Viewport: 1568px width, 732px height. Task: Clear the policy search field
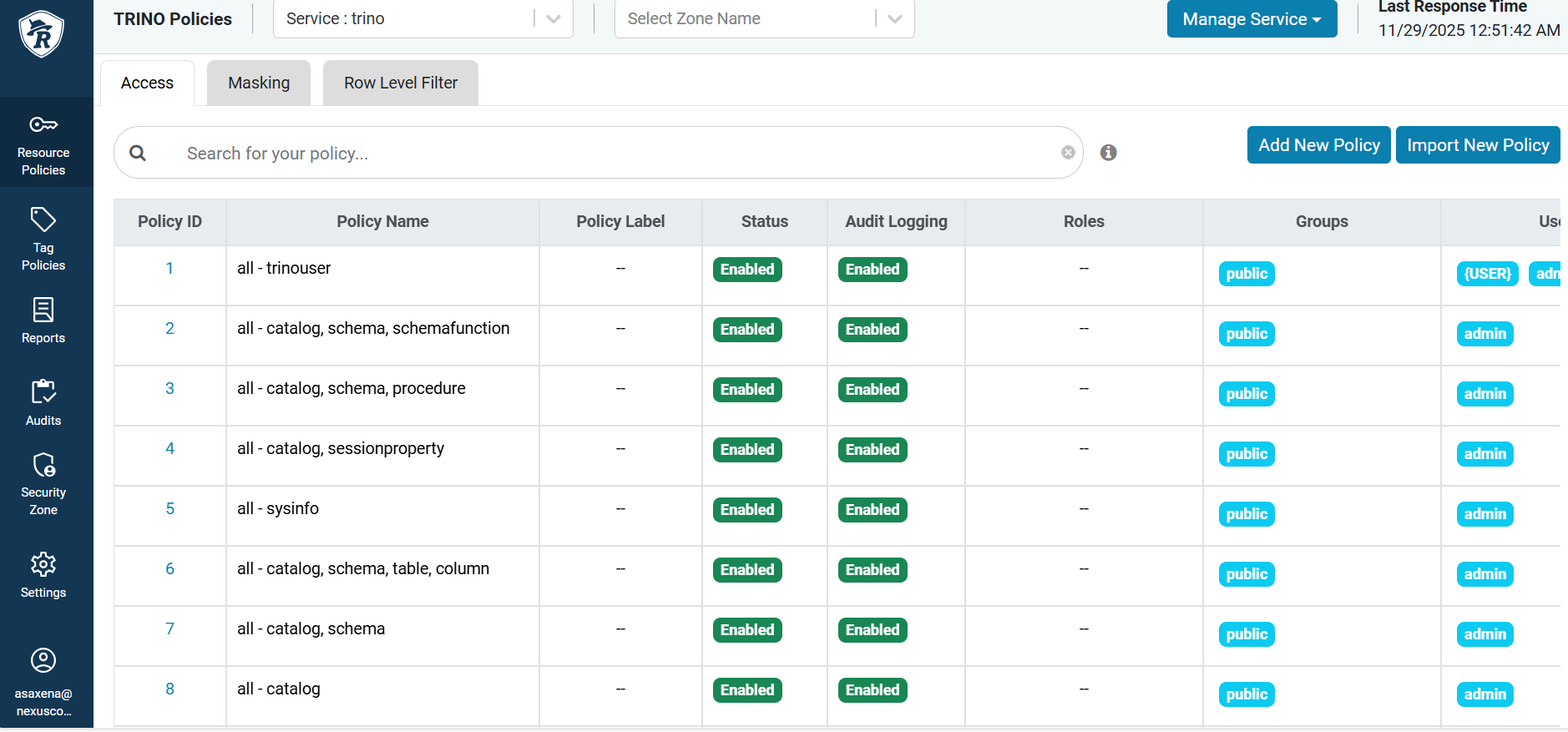(x=1068, y=153)
